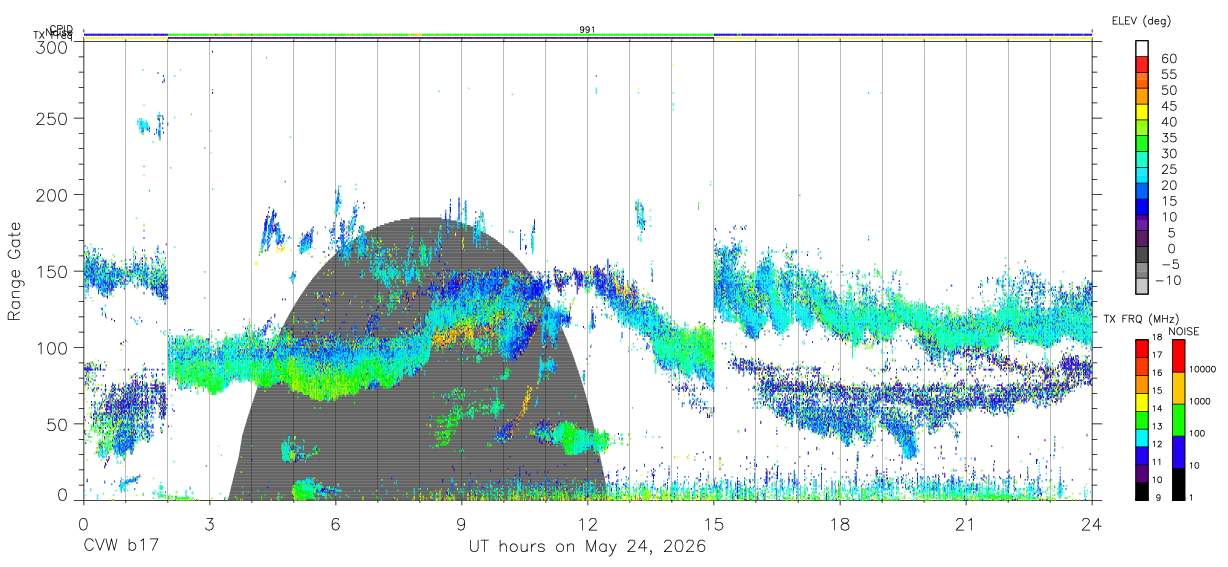Click the '21' hour tick on x-axis
1228x567 pixels.
click(966, 524)
